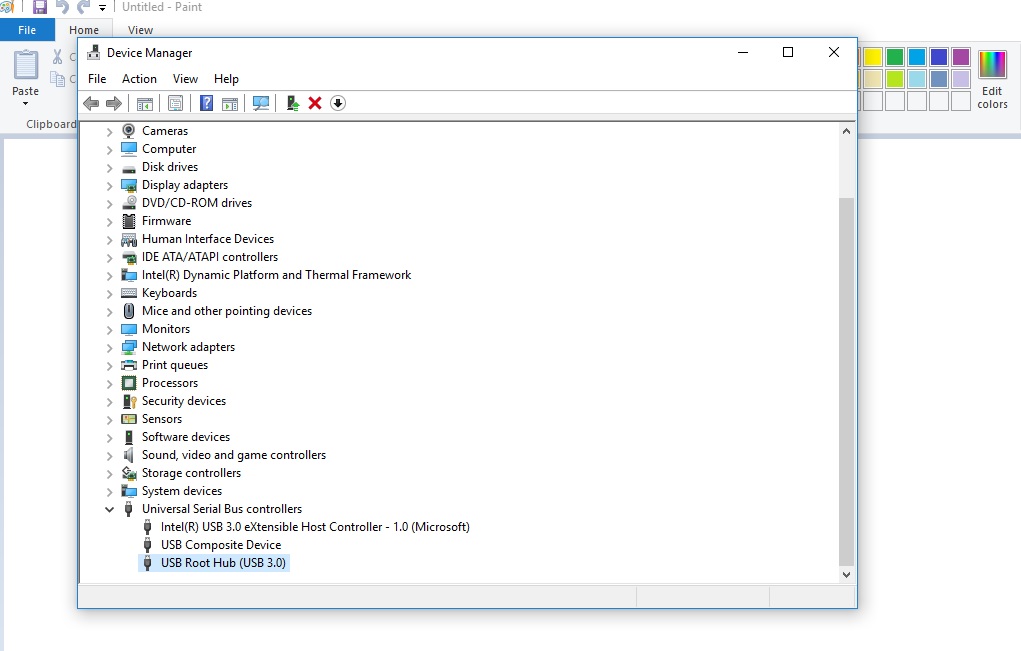This screenshot has height=651, width=1021.
Task: Expand the Firmware node chevron
Action: [109, 221]
